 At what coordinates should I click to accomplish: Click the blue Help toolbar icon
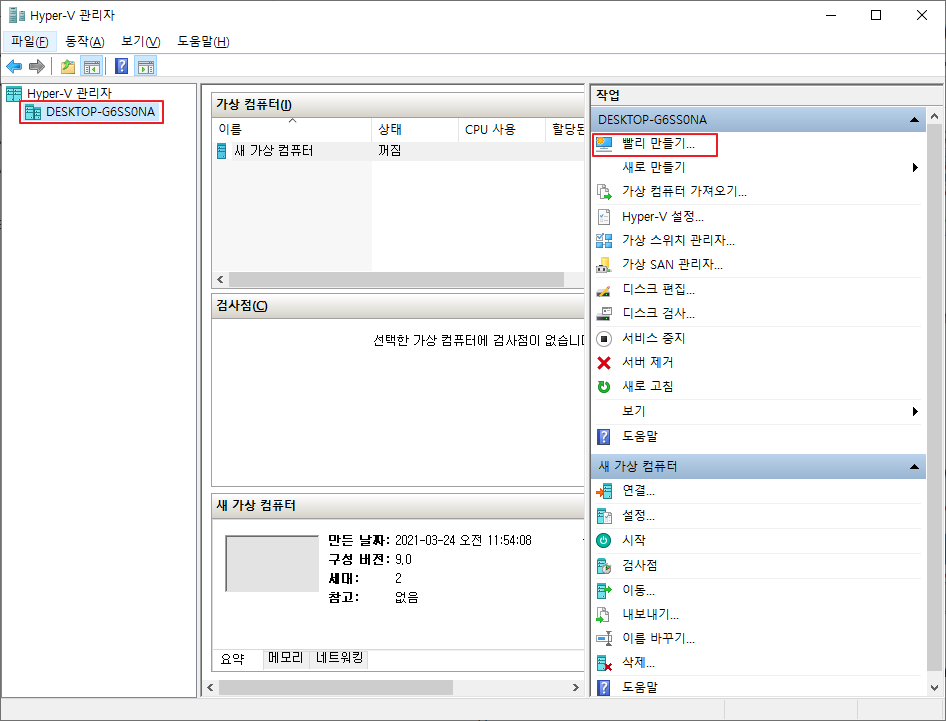(121, 66)
